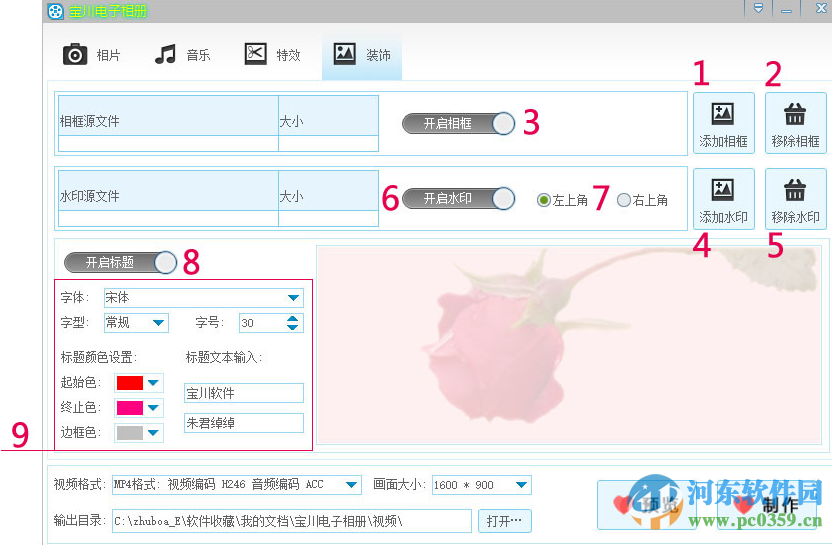The width and height of the screenshot is (832, 545).
Task: Switch to the 音乐 music tab
Action: 182,54
